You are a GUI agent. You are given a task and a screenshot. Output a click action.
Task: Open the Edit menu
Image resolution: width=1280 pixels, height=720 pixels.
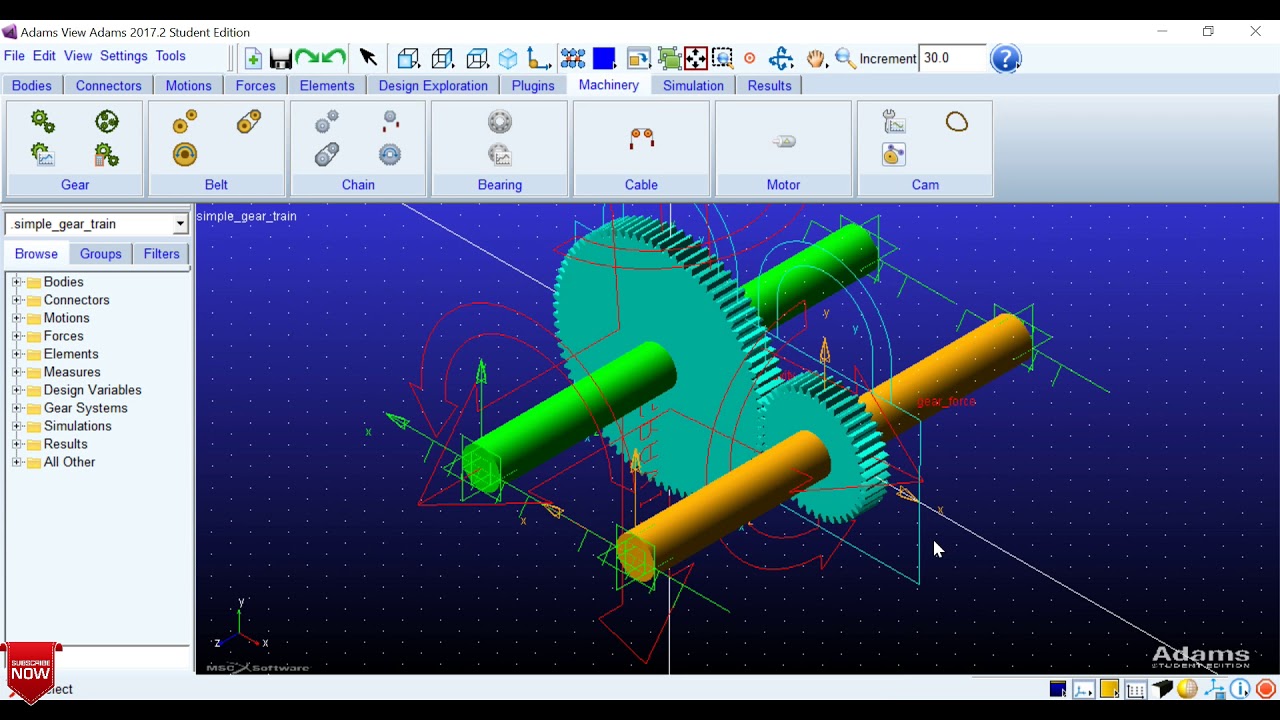pyautogui.click(x=44, y=56)
